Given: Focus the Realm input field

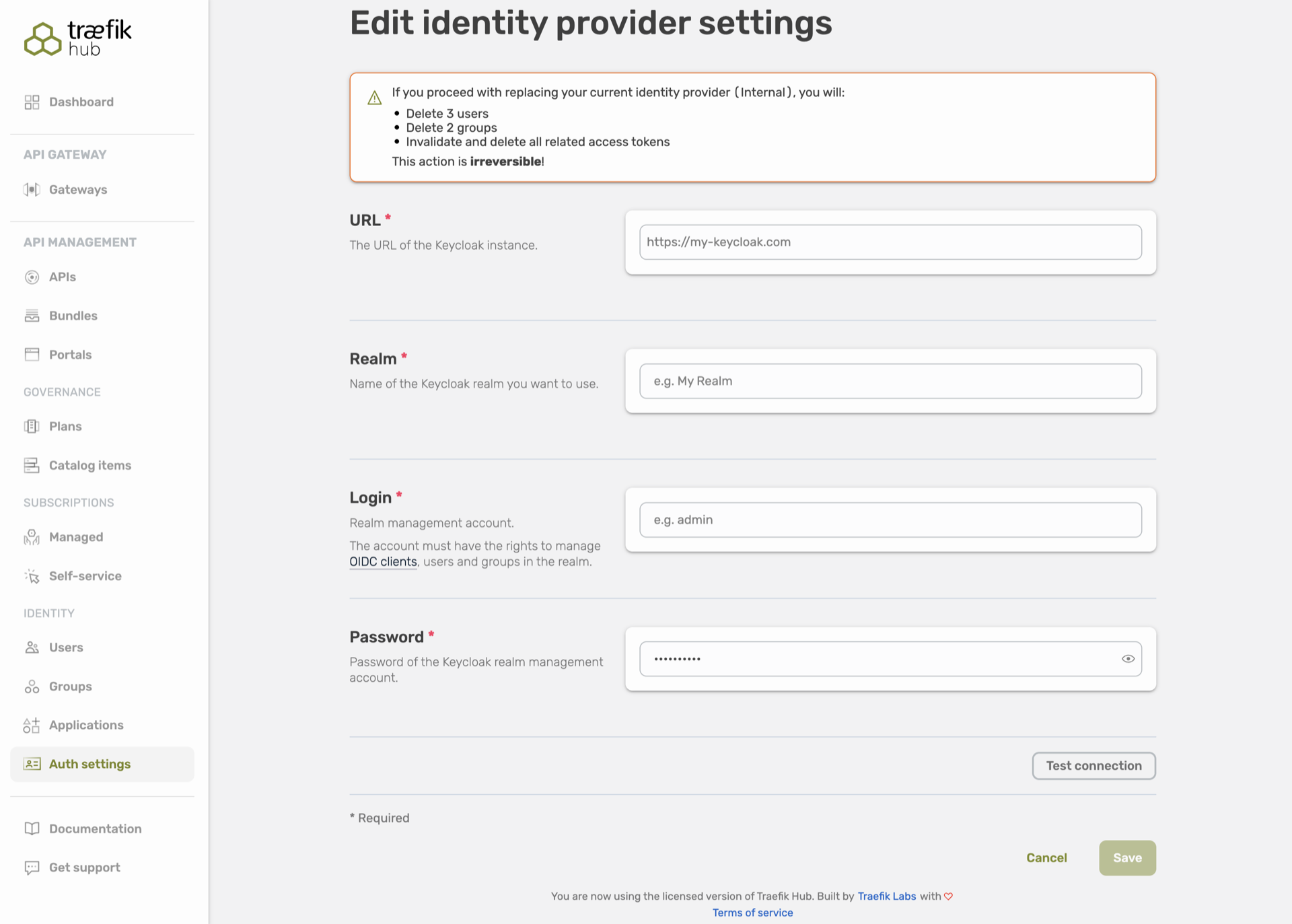Looking at the screenshot, I should click(x=890, y=381).
